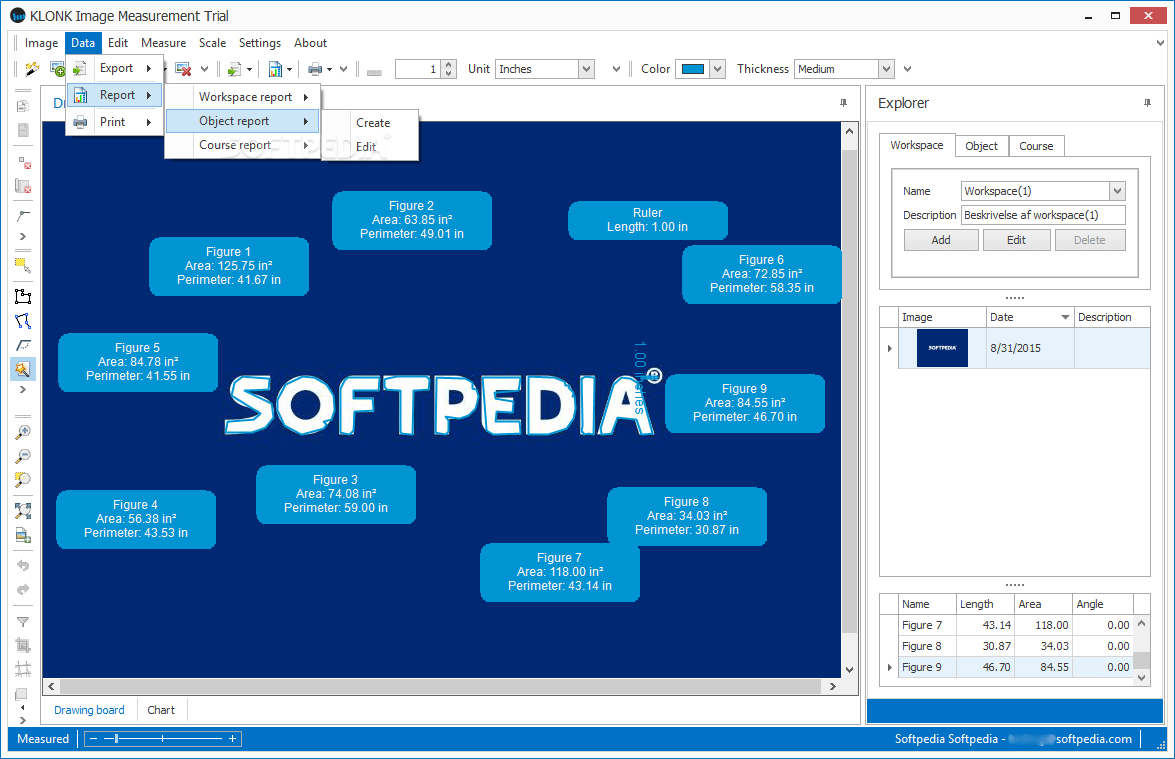Click the drawing board vertical scrollbar down arrow
1175x759 pixels.
point(849,670)
